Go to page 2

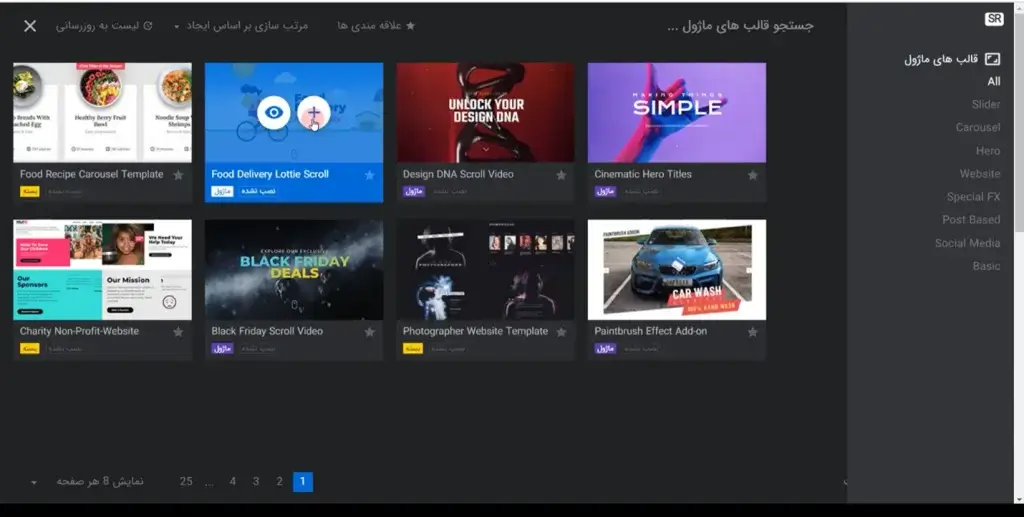click(280, 482)
